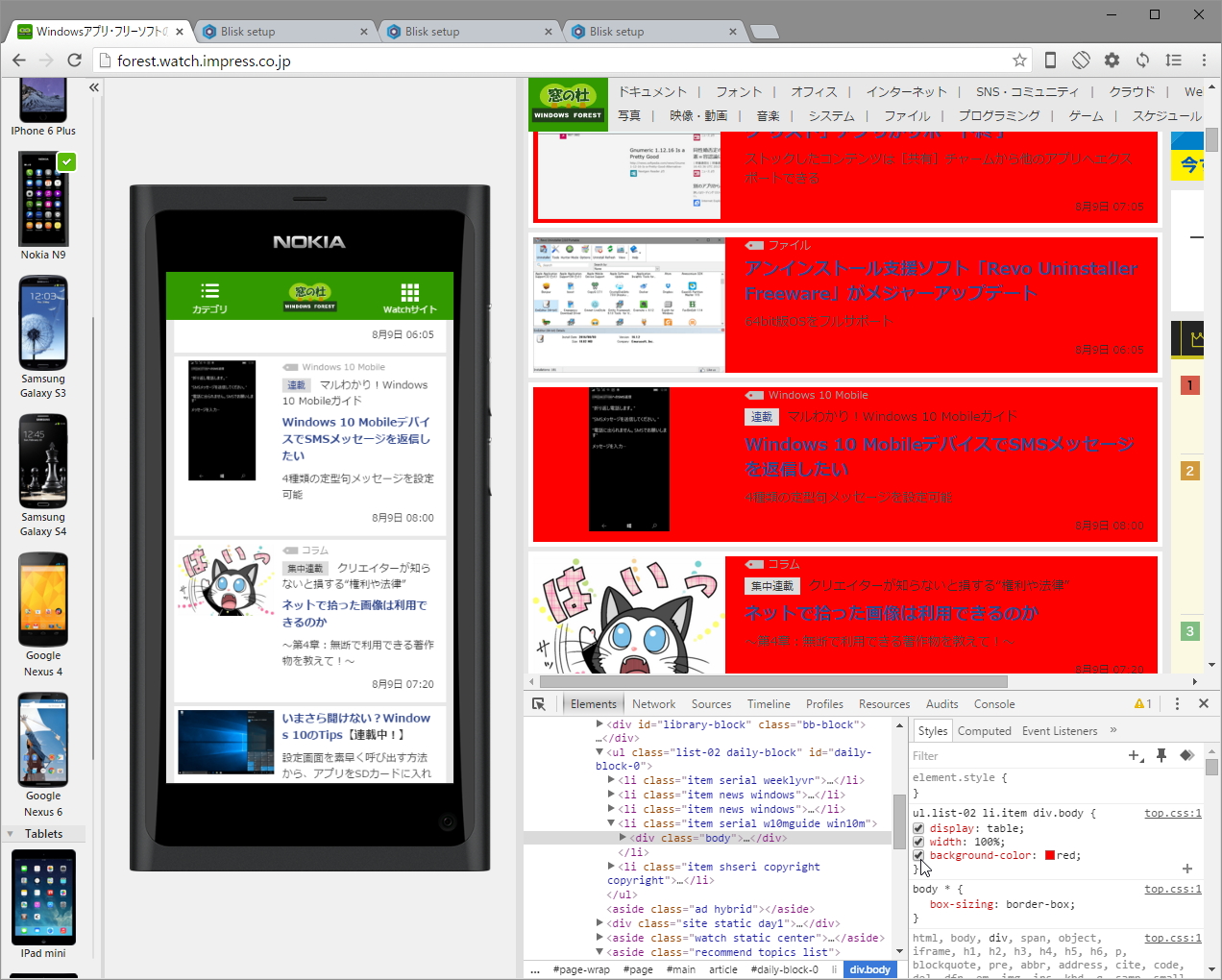
Task: Open the top.css:1 stylesheet link
Action: [1173, 813]
